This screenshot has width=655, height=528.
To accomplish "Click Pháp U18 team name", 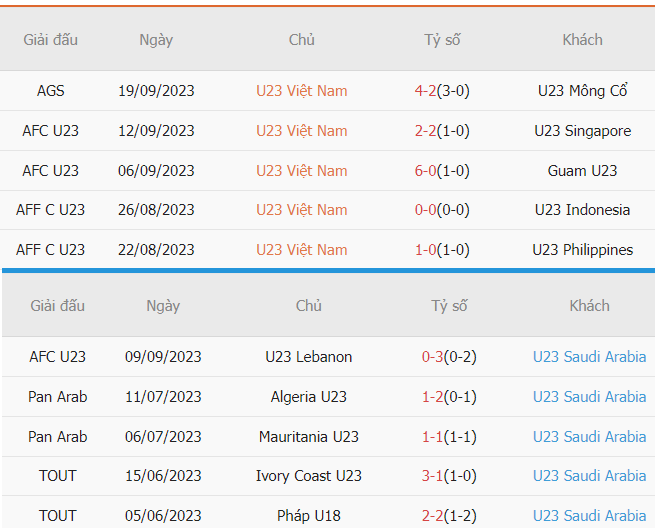I will tap(308, 516).
